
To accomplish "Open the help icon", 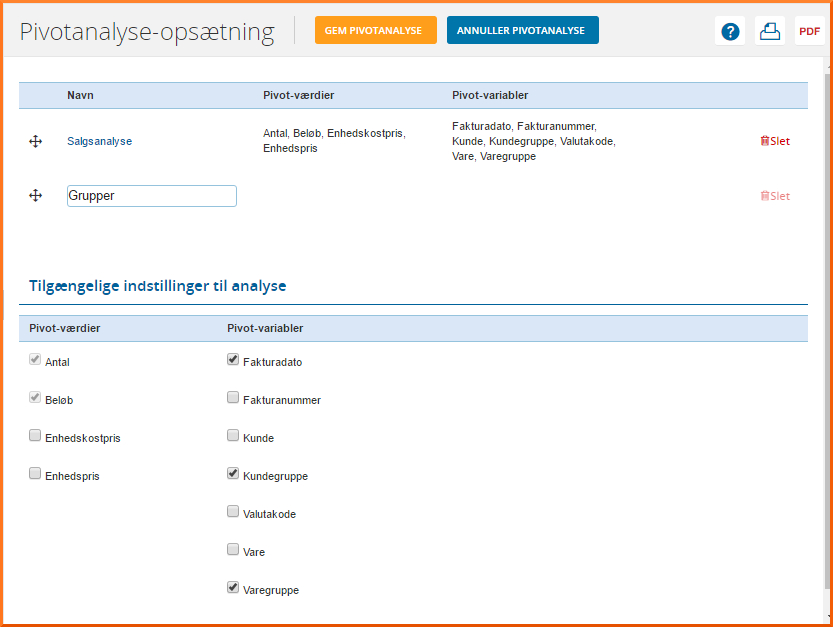I will click(x=730, y=31).
